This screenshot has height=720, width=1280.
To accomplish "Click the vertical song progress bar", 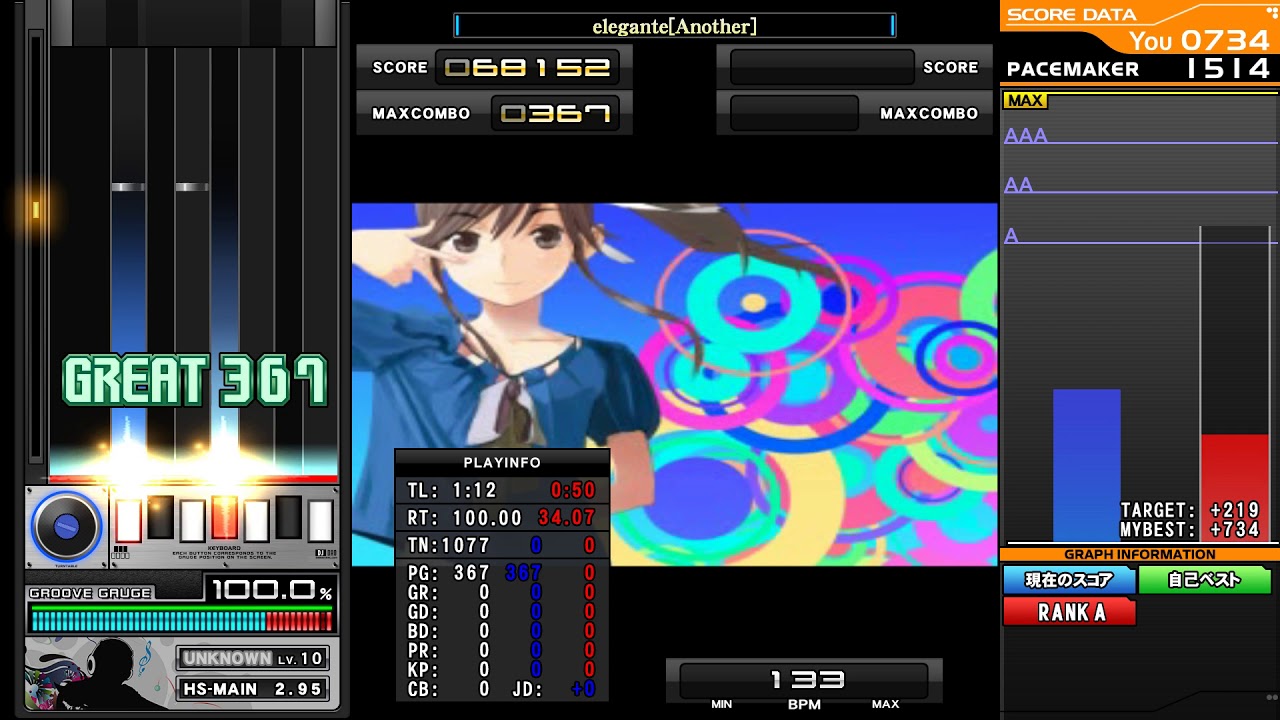I will pos(36,245).
